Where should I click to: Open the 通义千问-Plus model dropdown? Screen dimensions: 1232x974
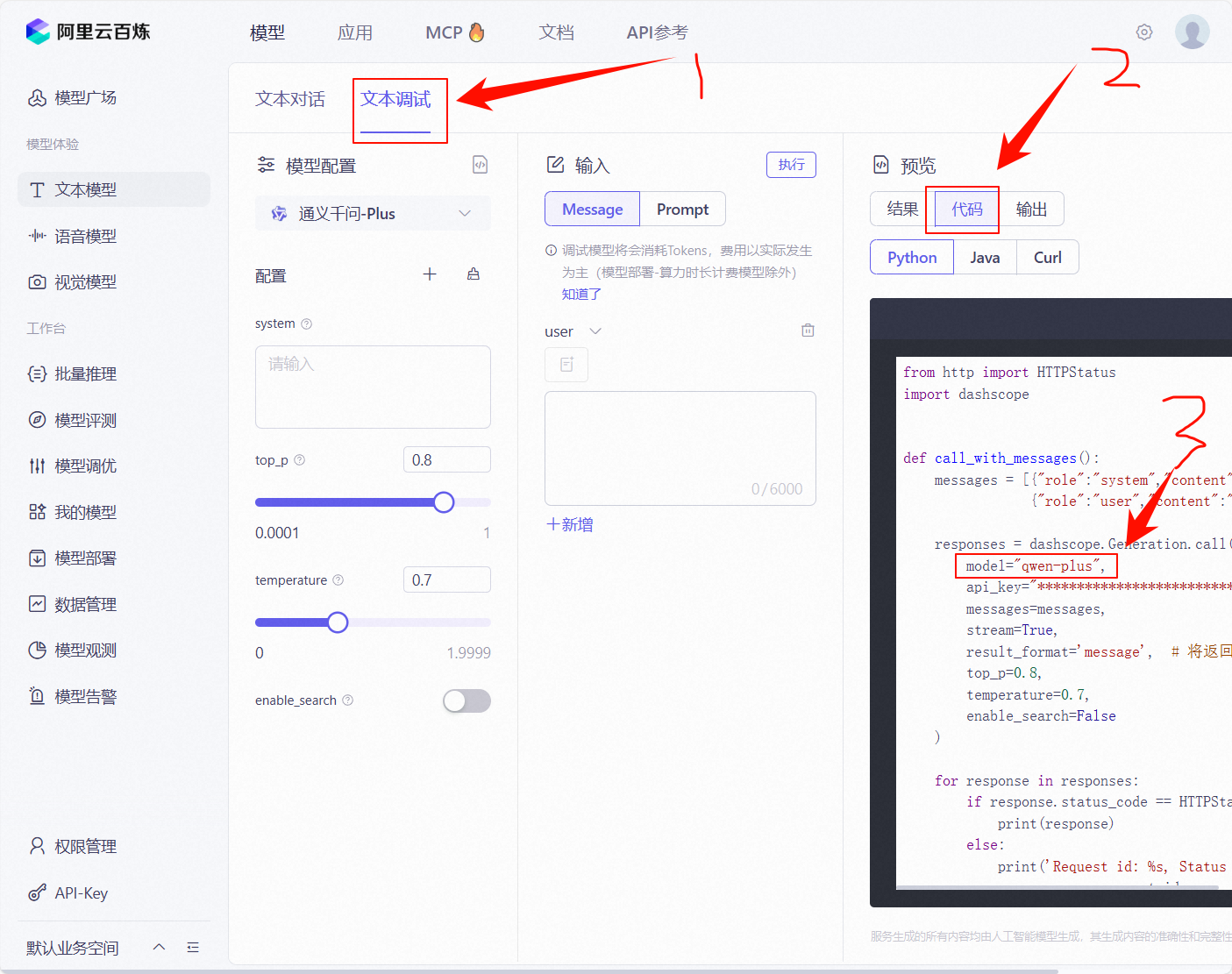pyautogui.click(x=373, y=213)
